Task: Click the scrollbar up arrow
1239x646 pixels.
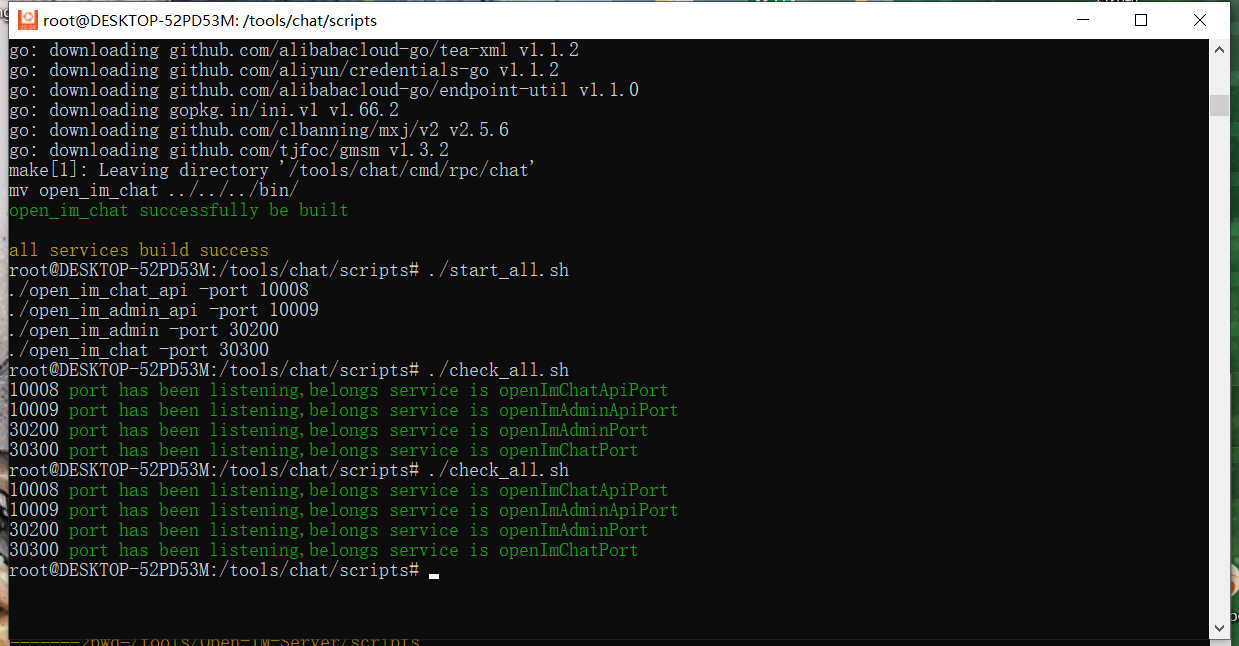Action: 1219,48
